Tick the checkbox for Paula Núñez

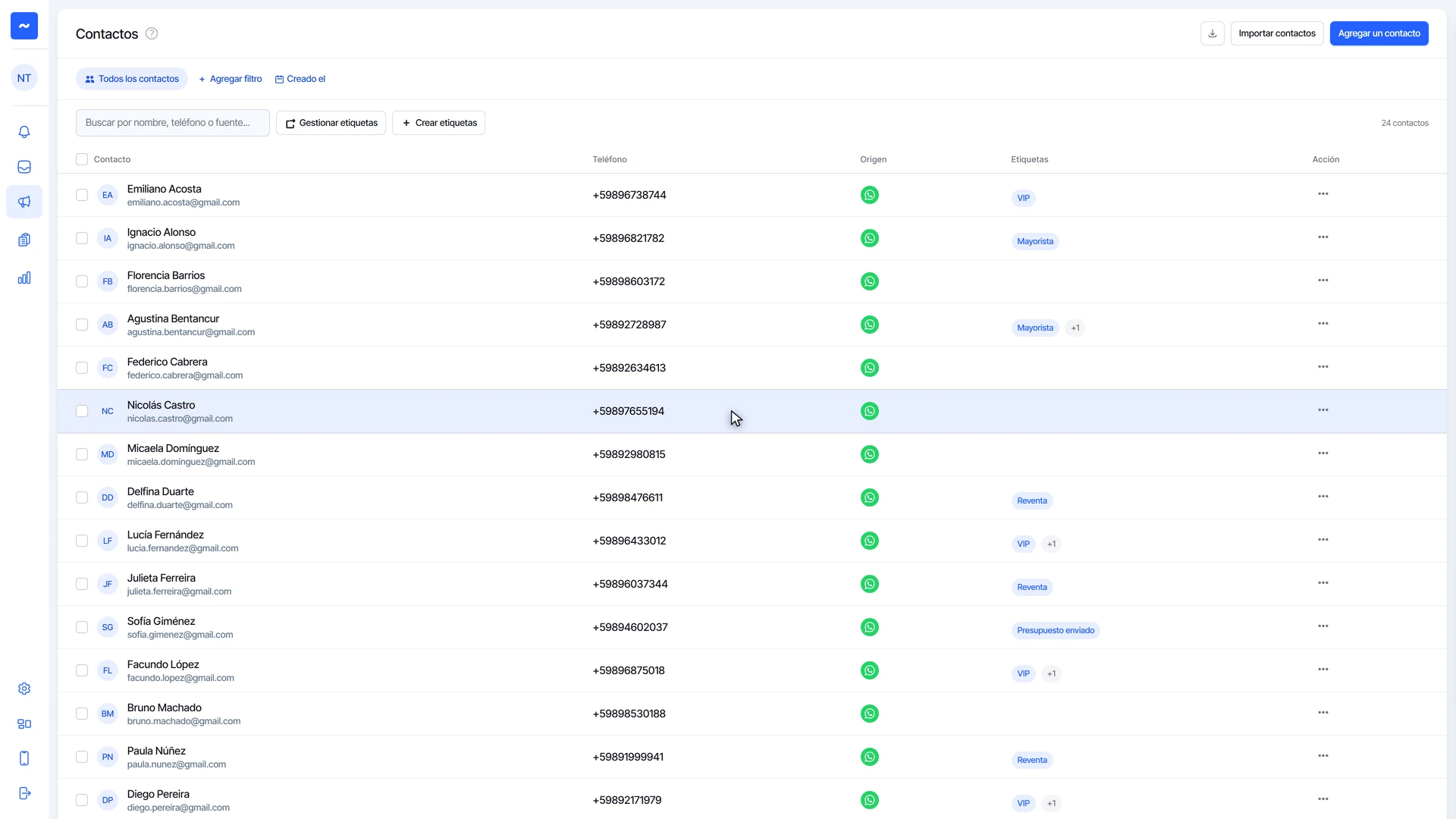(x=82, y=757)
